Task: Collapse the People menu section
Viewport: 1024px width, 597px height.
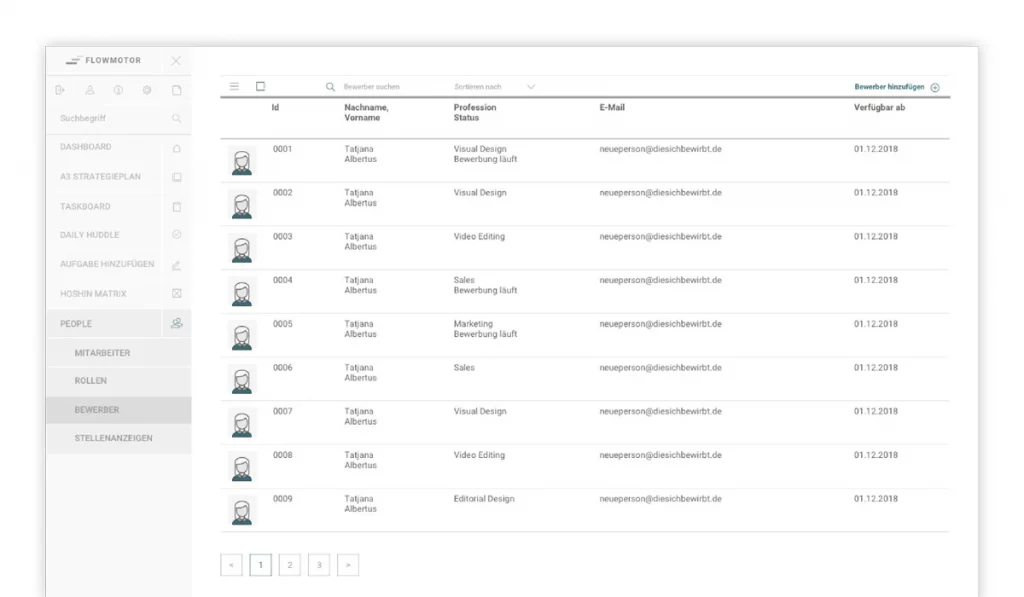Action: point(118,323)
